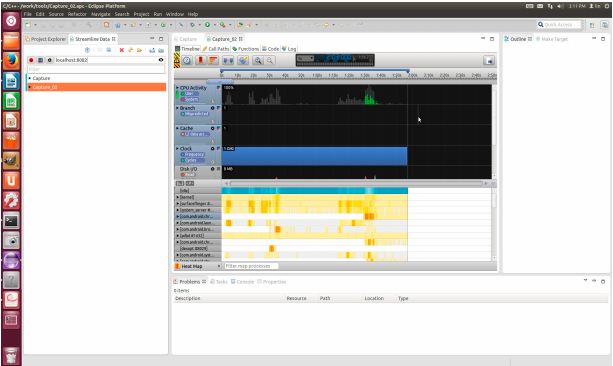Expand the Capture tree item
613x366 pixels.
(30, 78)
